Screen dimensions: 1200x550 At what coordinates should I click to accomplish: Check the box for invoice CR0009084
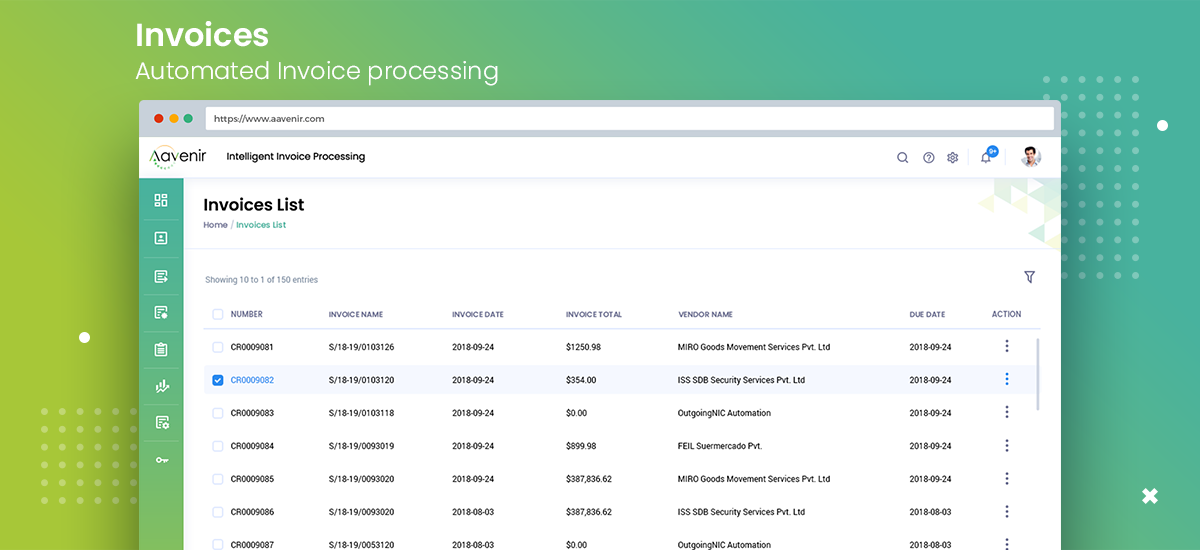(x=218, y=446)
